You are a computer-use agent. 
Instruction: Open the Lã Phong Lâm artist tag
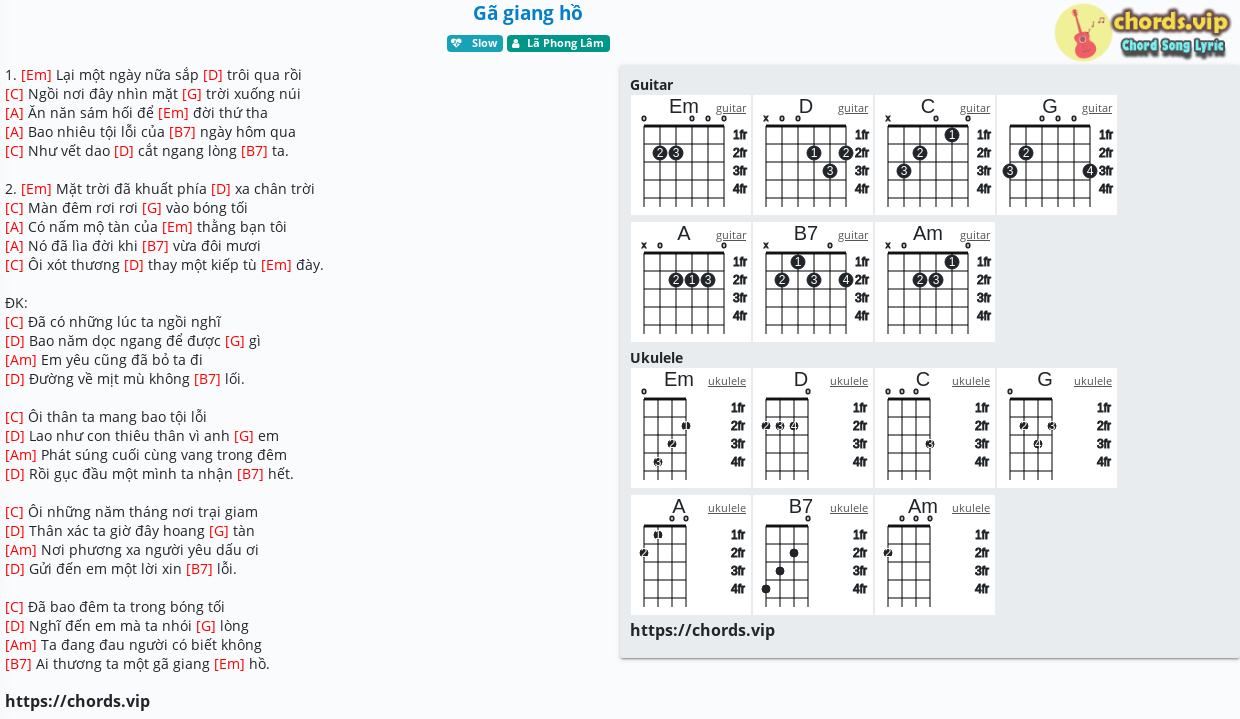[558, 43]
